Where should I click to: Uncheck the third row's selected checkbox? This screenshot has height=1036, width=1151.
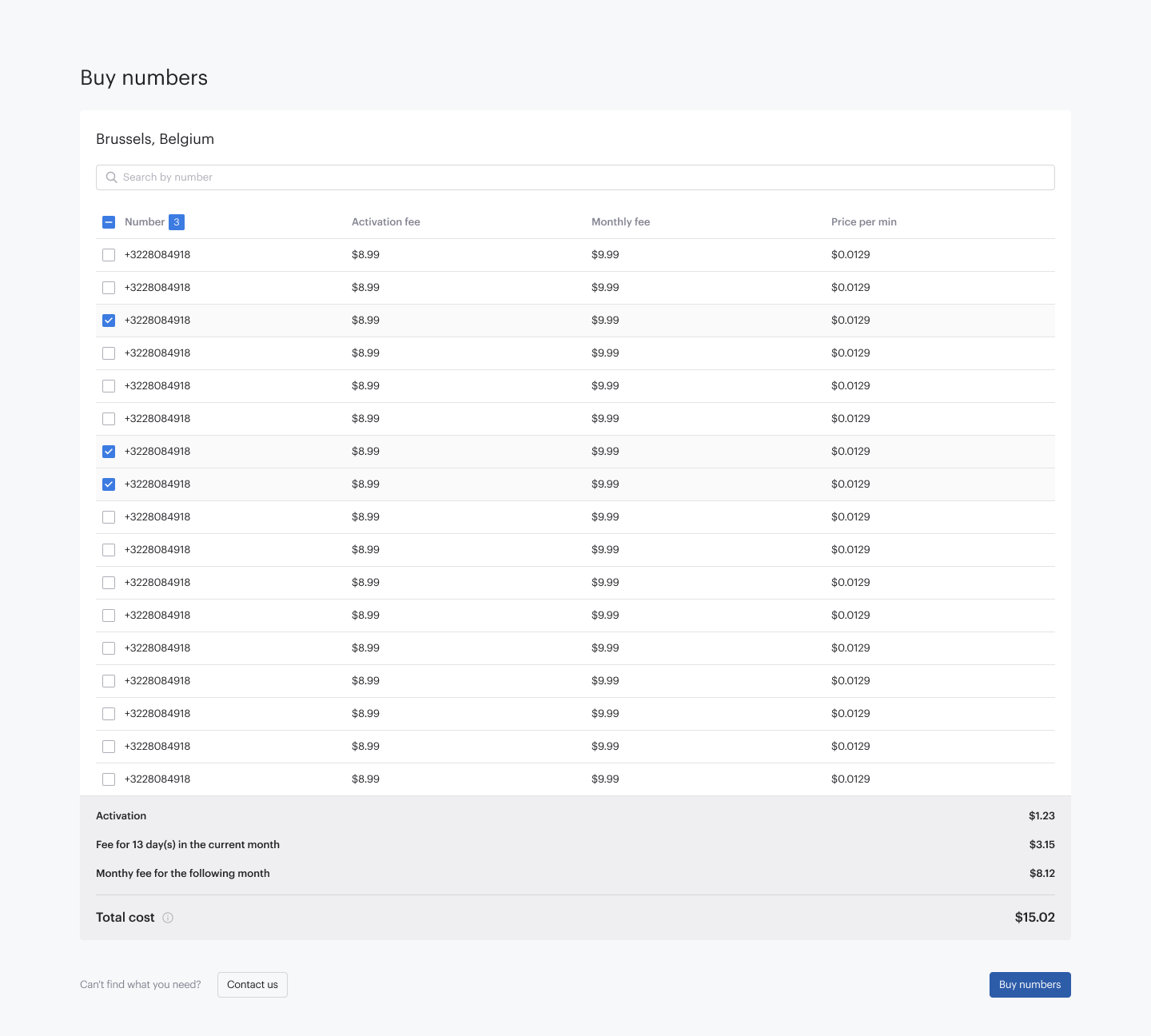tap(109, 321)
